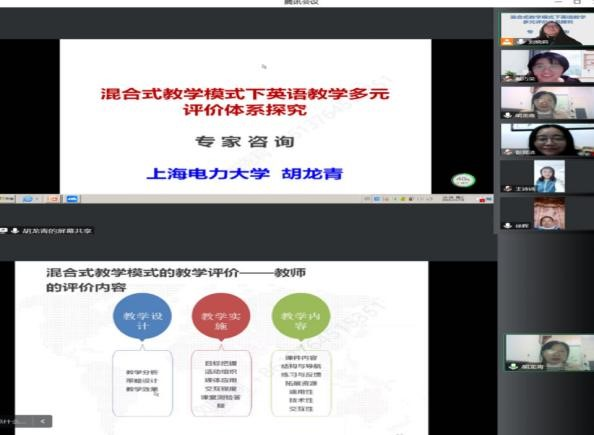The height and width of the screenshot is (435, 594).
Task: Select the participant tile with the pink wall background
Action: (547, 103)
